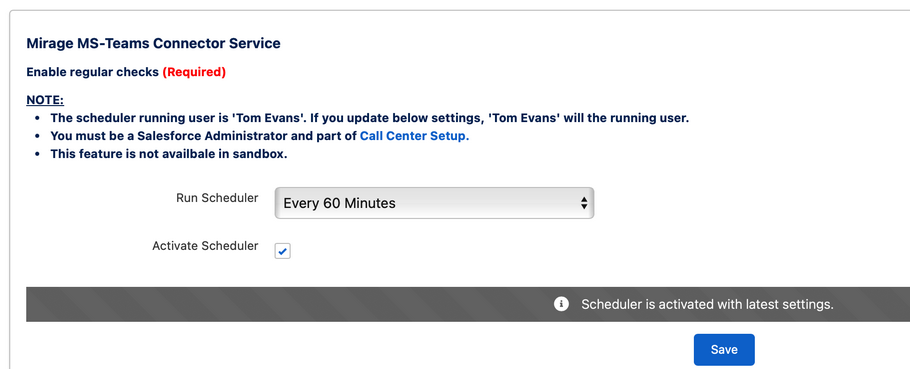910x369 pixels.
Task: Click the red (Required) text
Action: click(194, 73)
